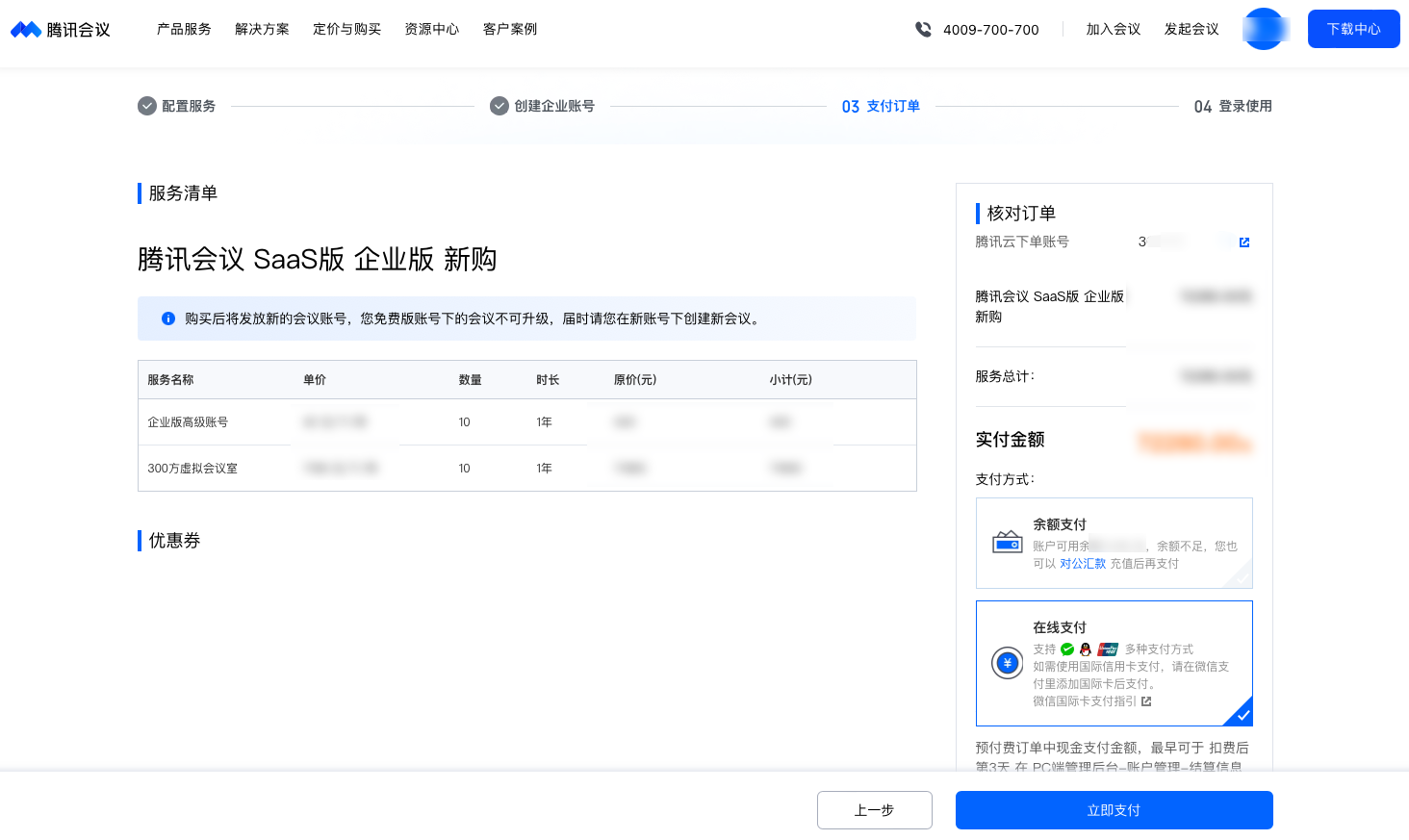Open 产品服务 menu
This screenshot has height=840, width=1409.
[x=184, y=29]
